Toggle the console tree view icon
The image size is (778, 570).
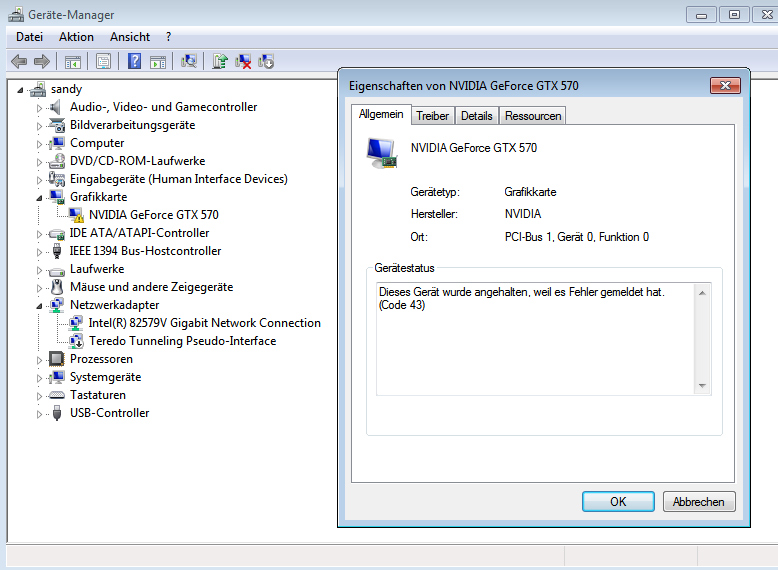[x=72, y=62]
